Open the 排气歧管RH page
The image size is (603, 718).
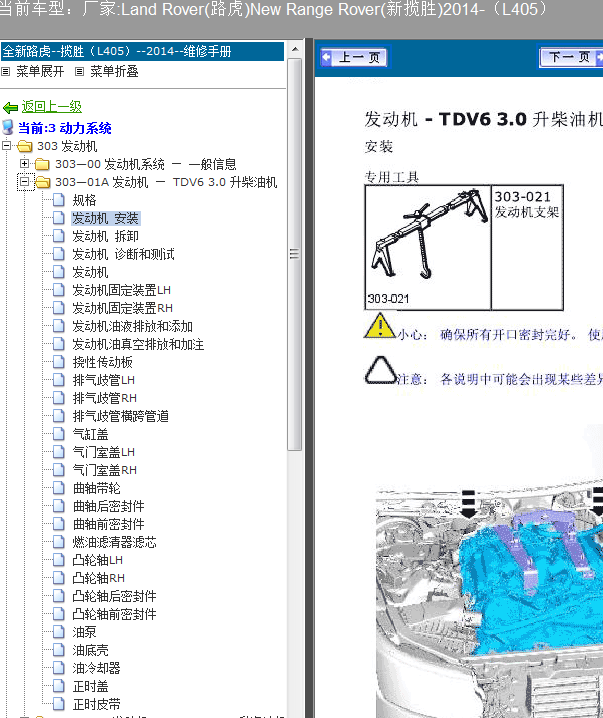[104, 398]
